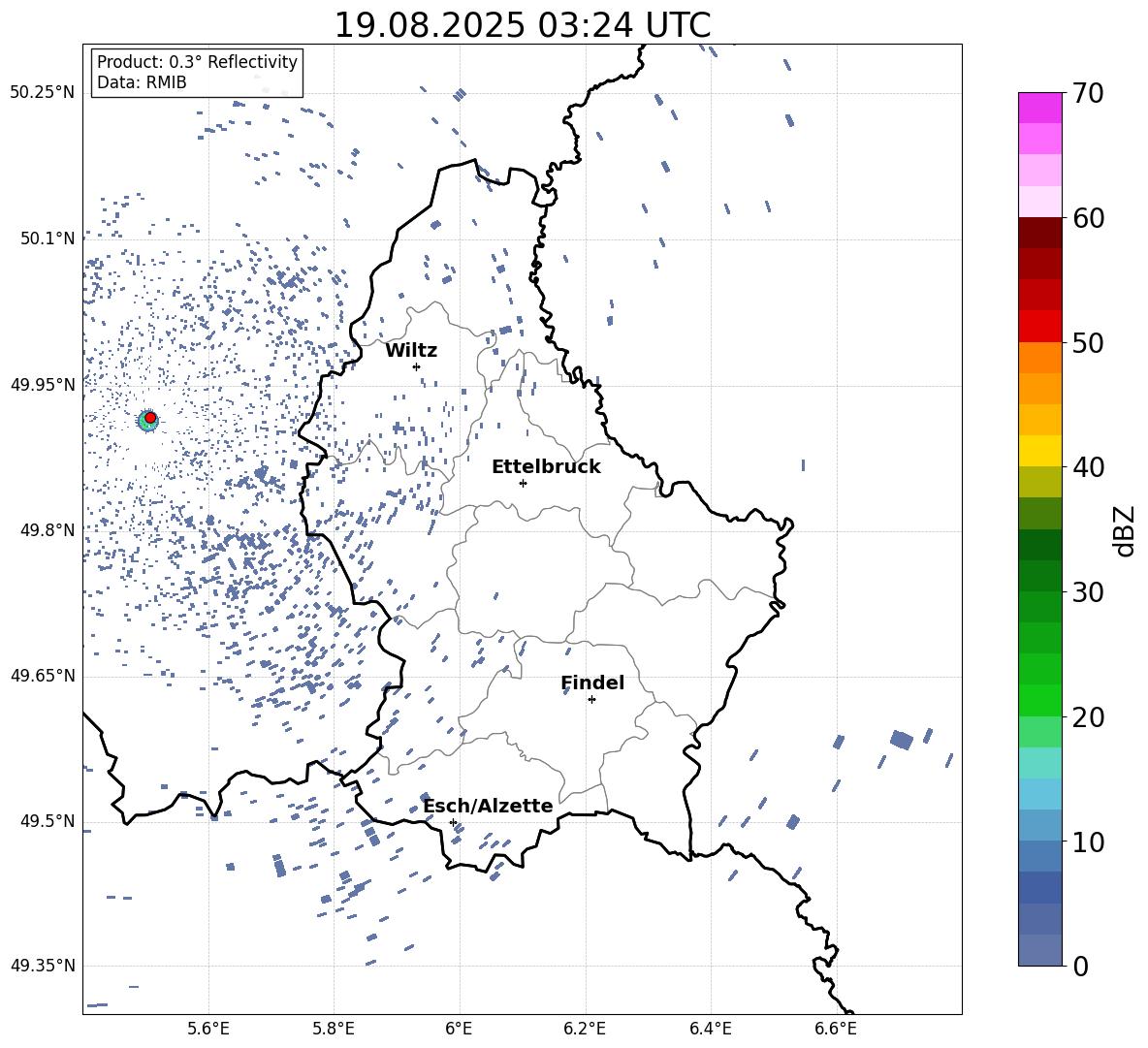Click the 50 tick label on colorbar
The image size is (1148, 1048).
point(1087,342)
